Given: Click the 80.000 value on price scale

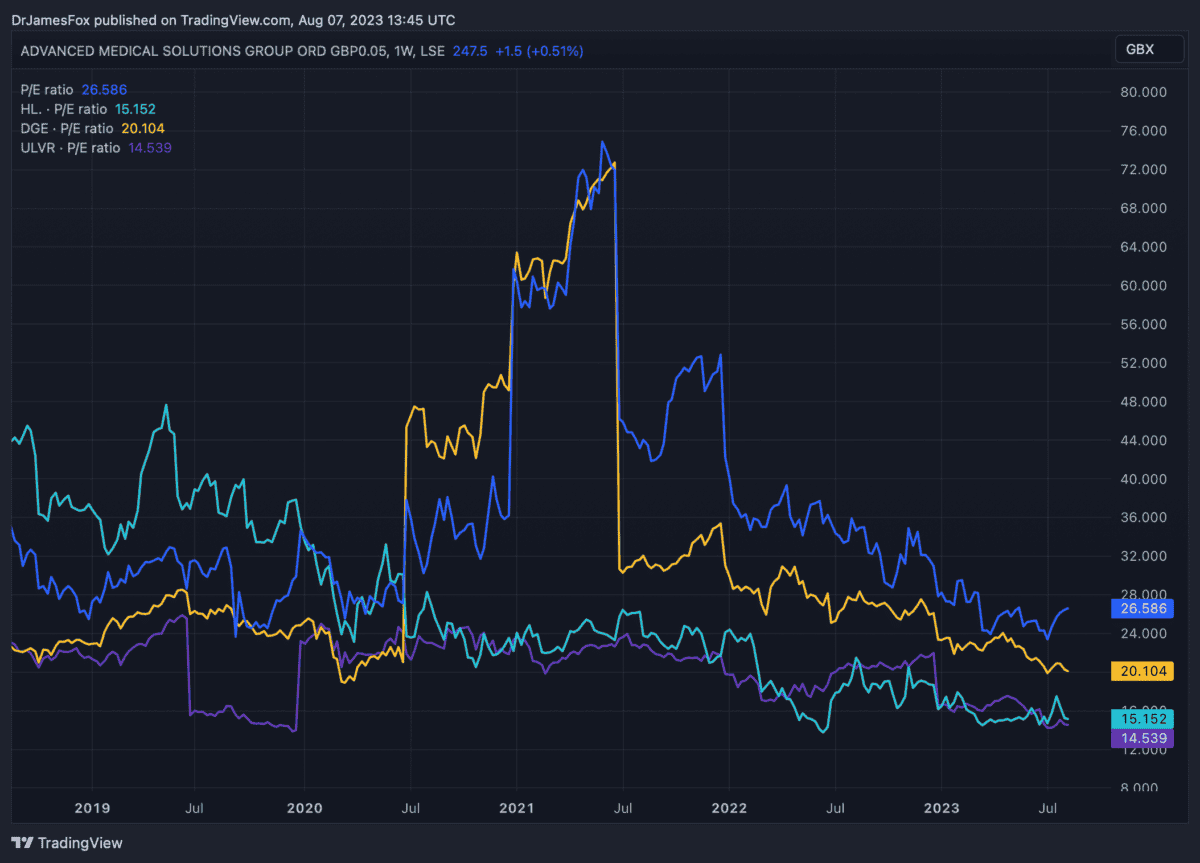Looking at the screenshot, I should 1141,92.
